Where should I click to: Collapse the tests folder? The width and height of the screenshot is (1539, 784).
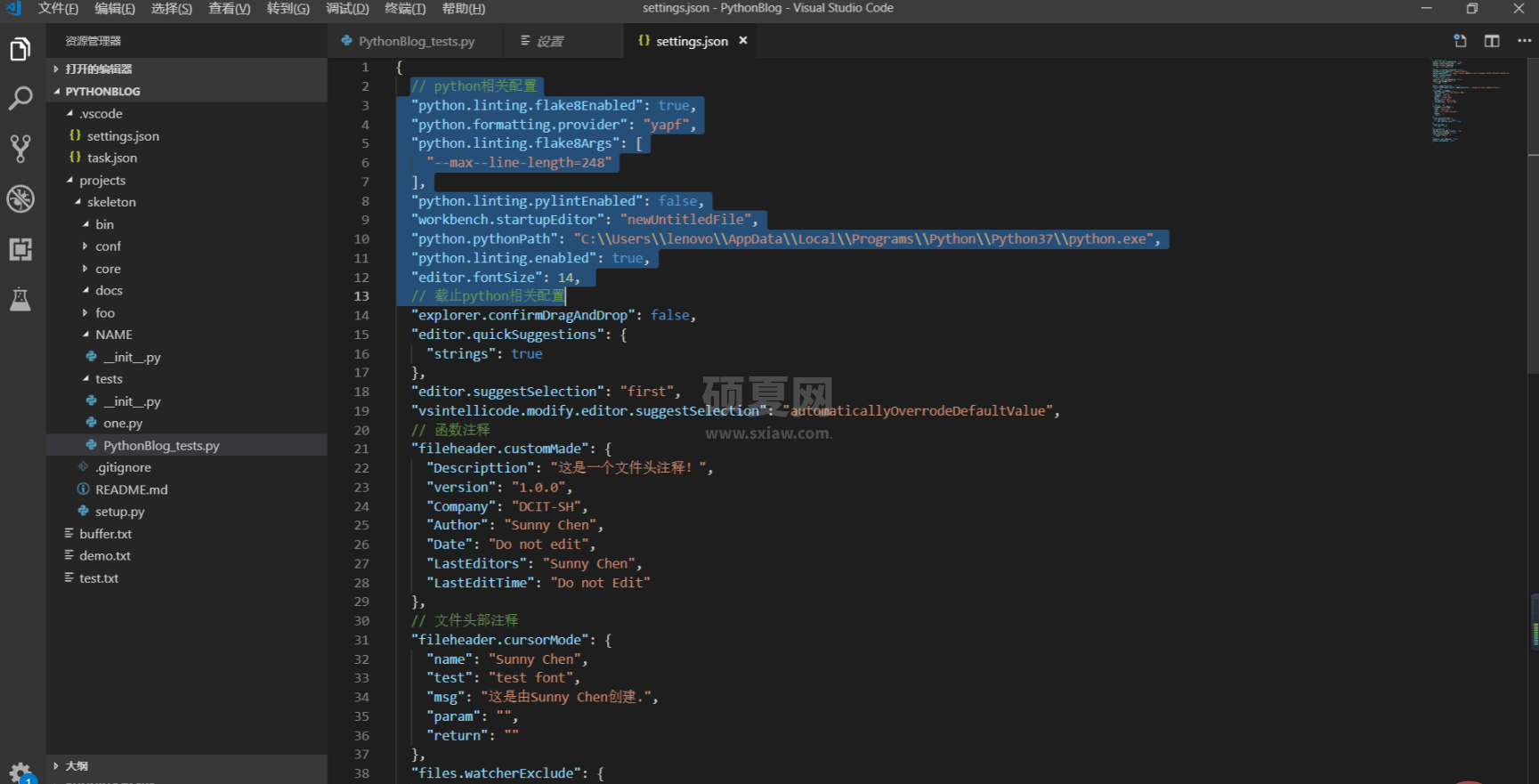point(187,379)
